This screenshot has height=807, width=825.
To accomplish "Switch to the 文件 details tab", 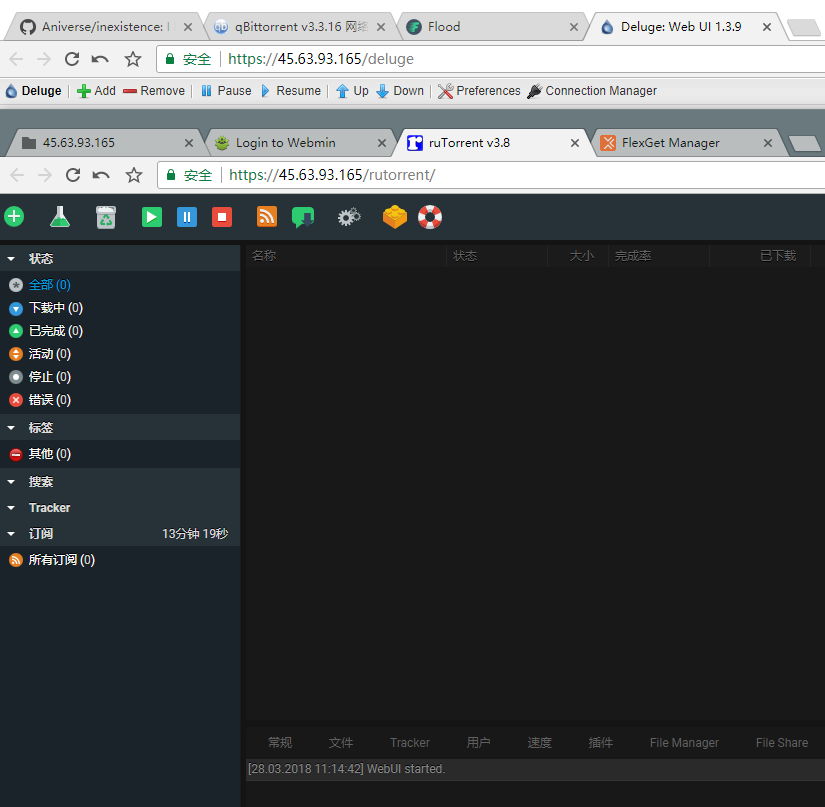I will [x=341, y=743].
